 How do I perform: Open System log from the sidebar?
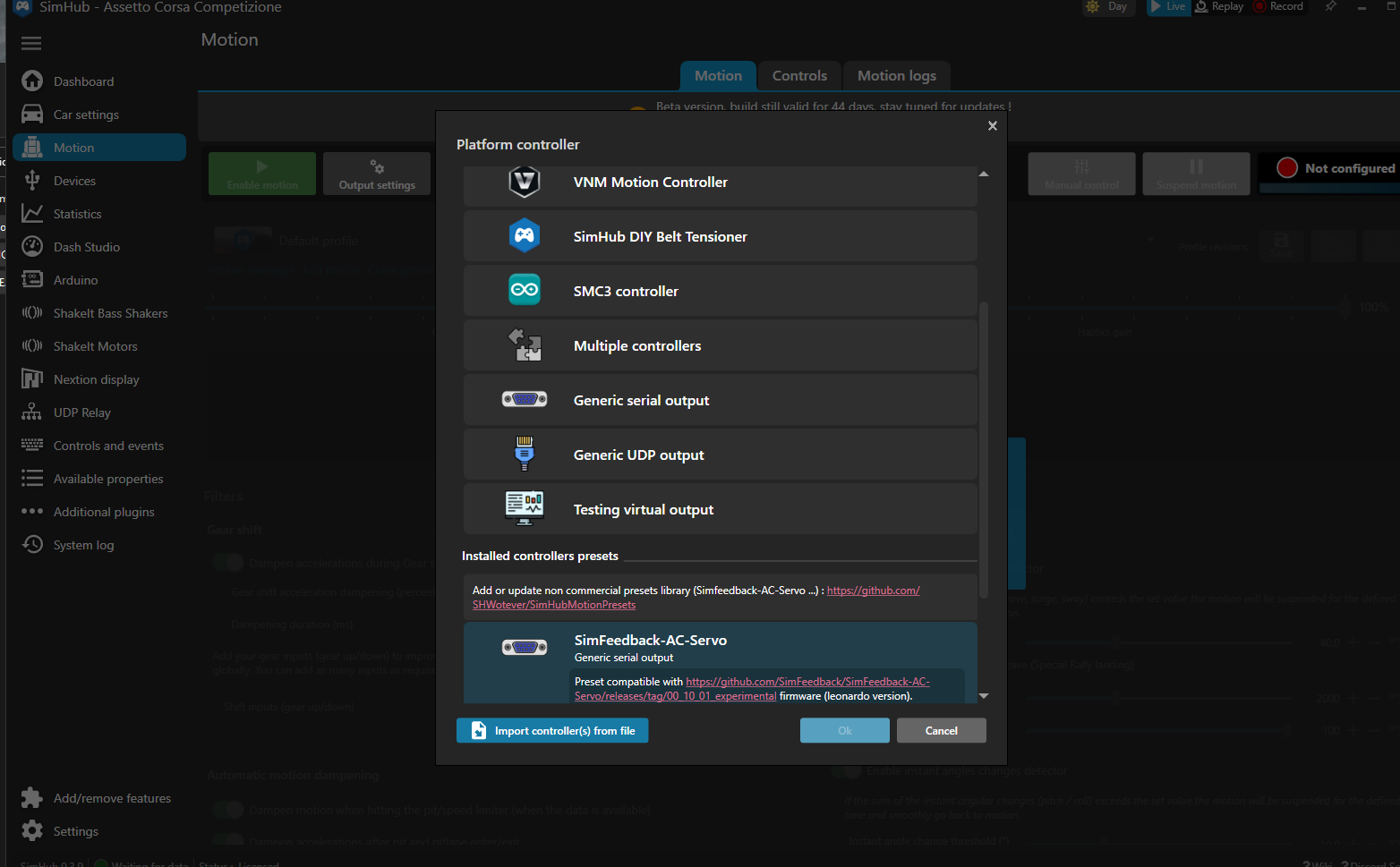[99, 545]
